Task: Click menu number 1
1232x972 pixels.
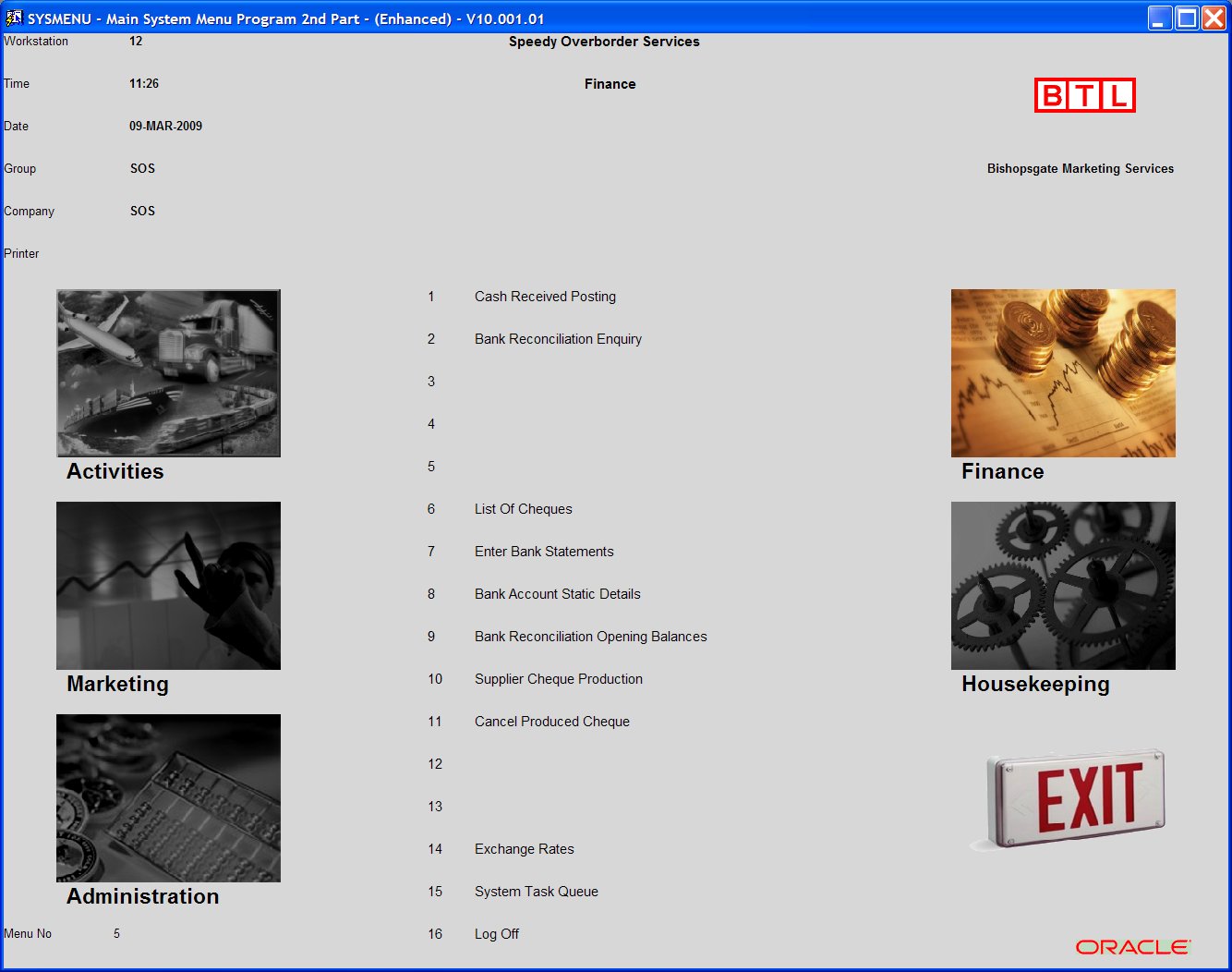Action: coord(431,297)
